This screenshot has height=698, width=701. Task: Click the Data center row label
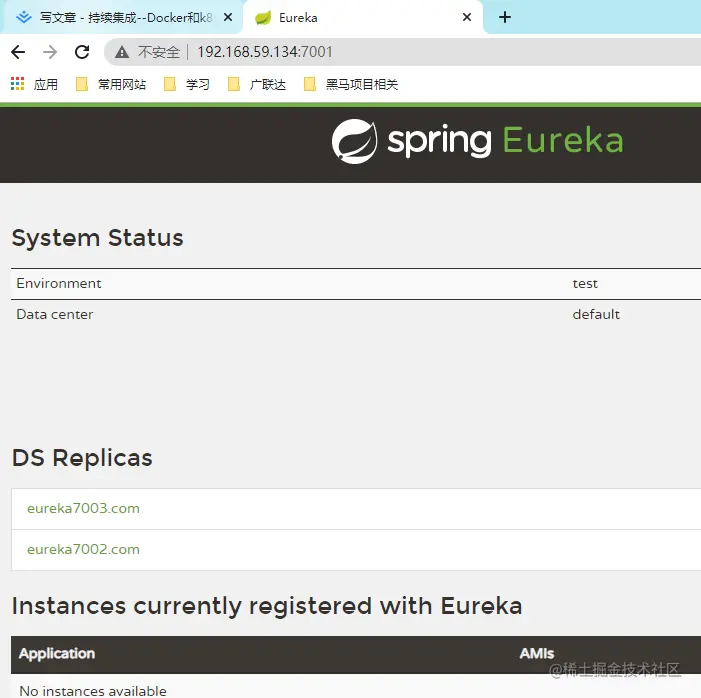click(55, 314)
